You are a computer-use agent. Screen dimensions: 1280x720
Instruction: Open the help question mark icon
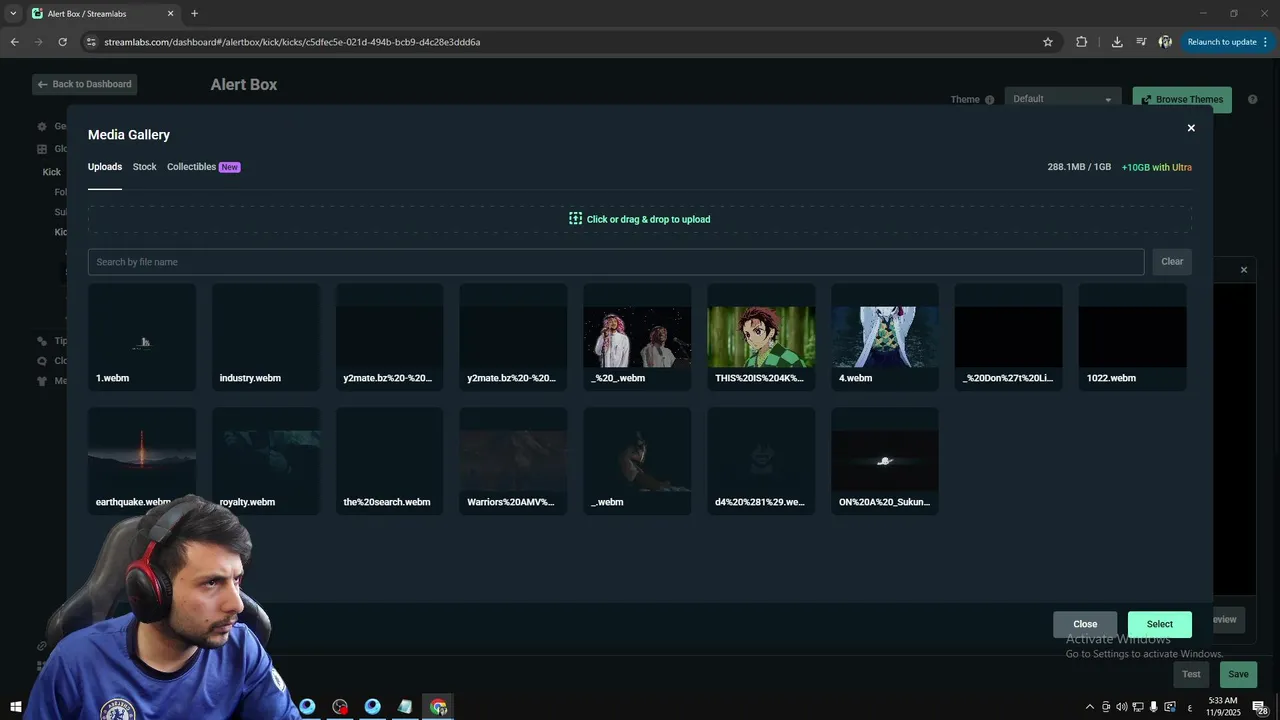point(1252,99)
